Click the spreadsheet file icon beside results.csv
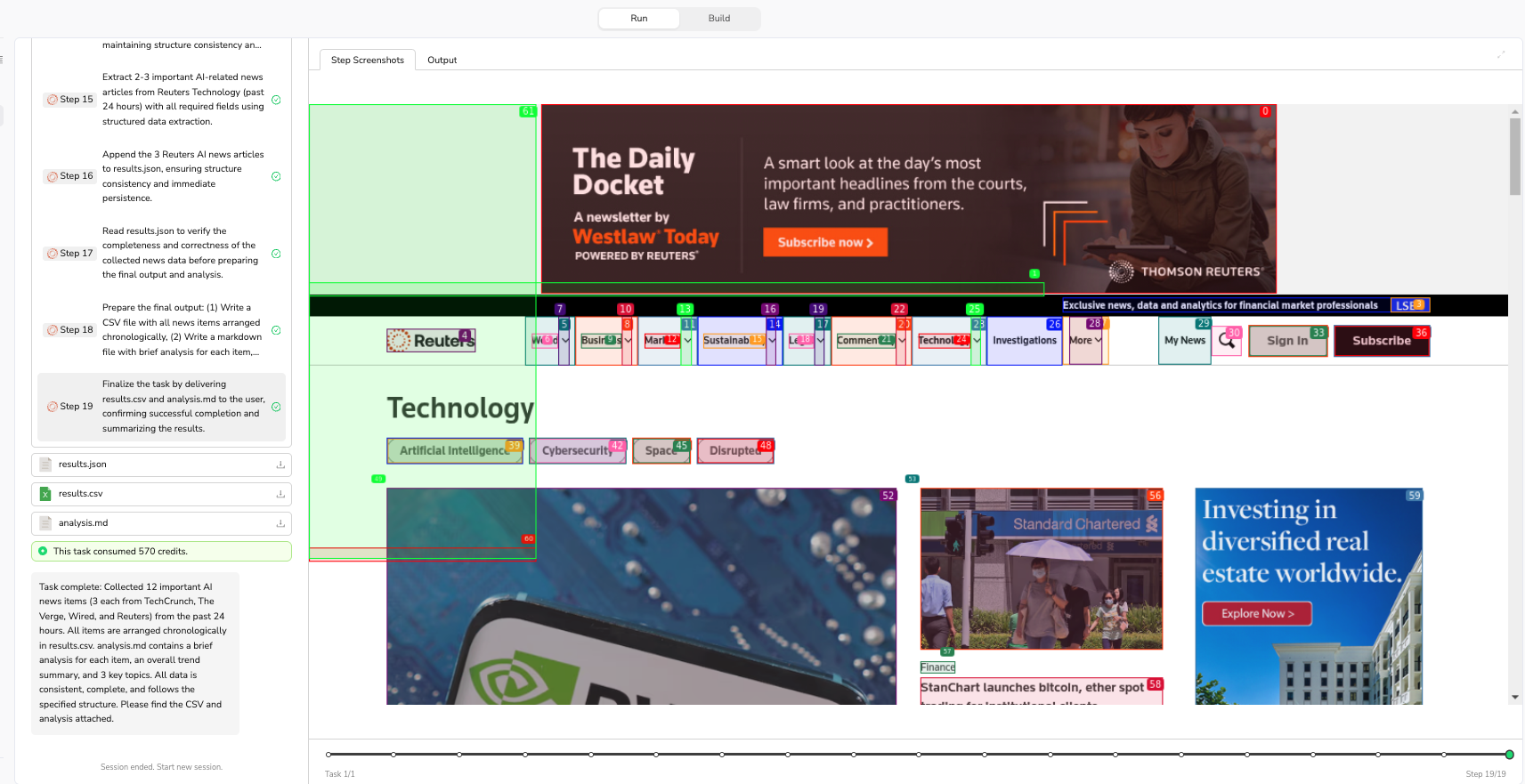This screenshot has height=784, width=1525. point(45,494)
